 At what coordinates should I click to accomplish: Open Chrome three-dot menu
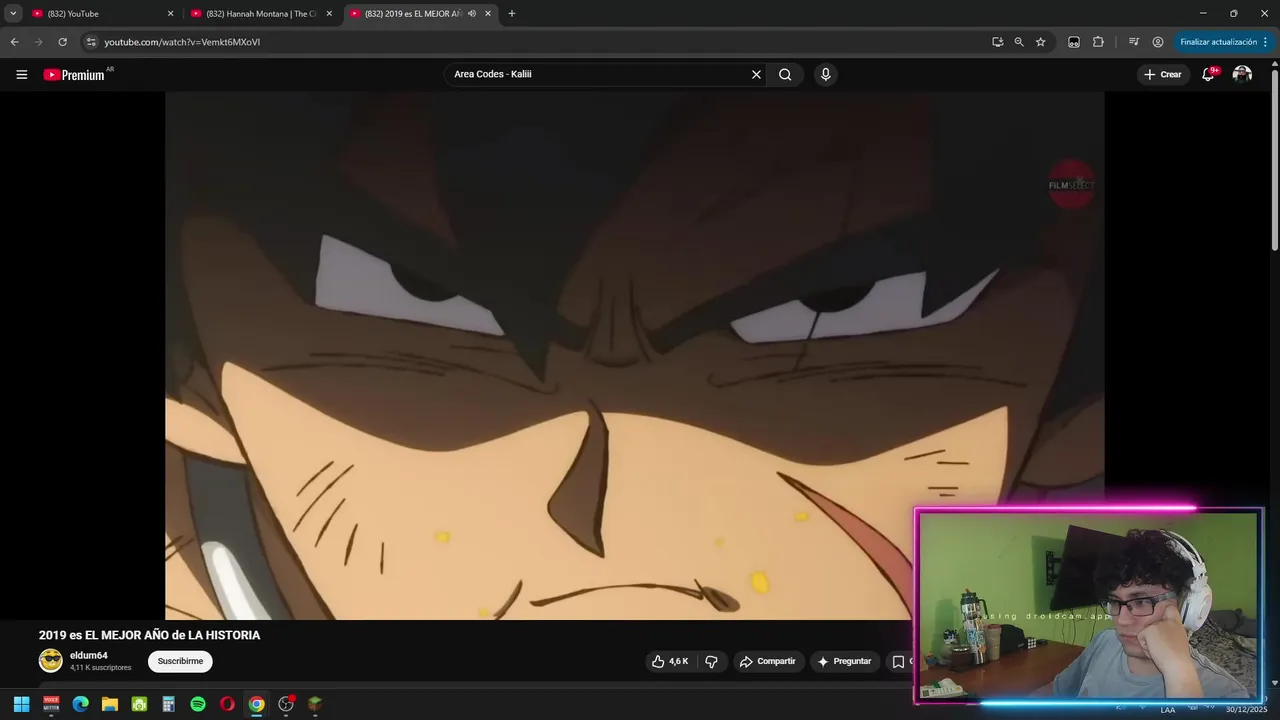coord(1266,42)
